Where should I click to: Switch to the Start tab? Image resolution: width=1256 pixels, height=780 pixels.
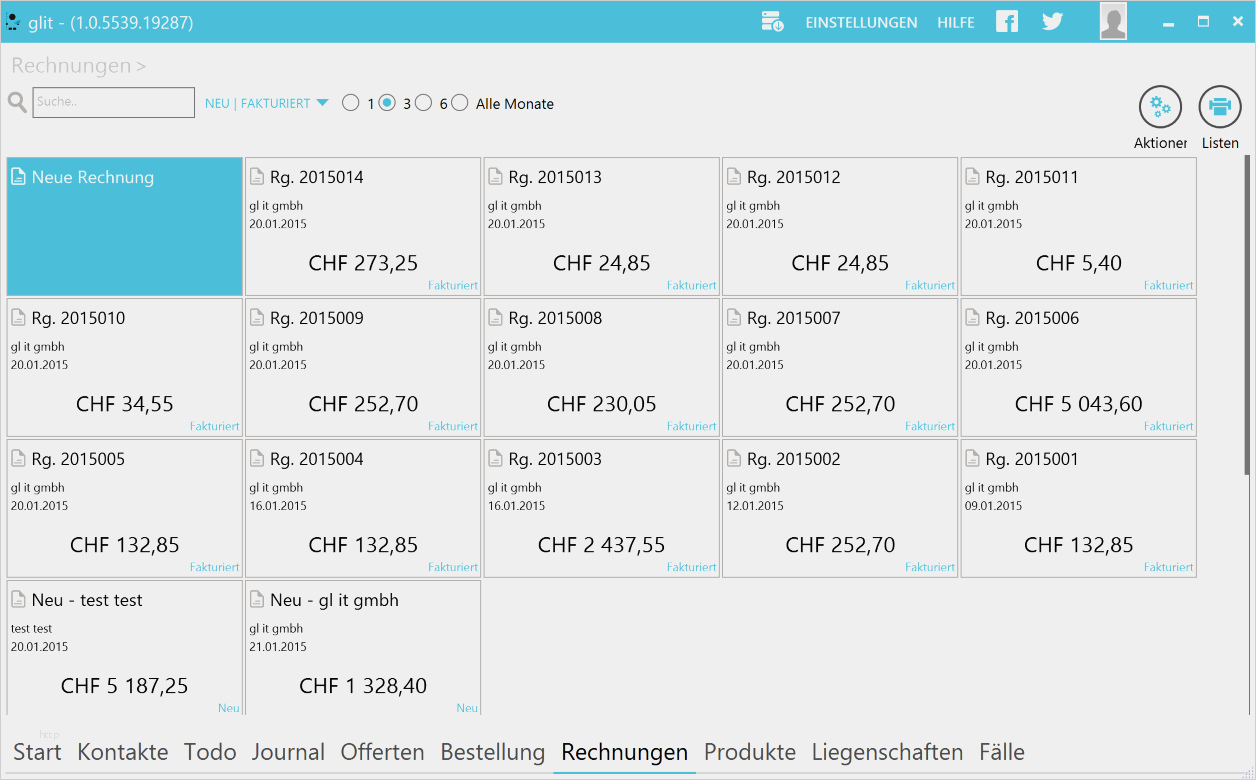[x=37, y=752]
